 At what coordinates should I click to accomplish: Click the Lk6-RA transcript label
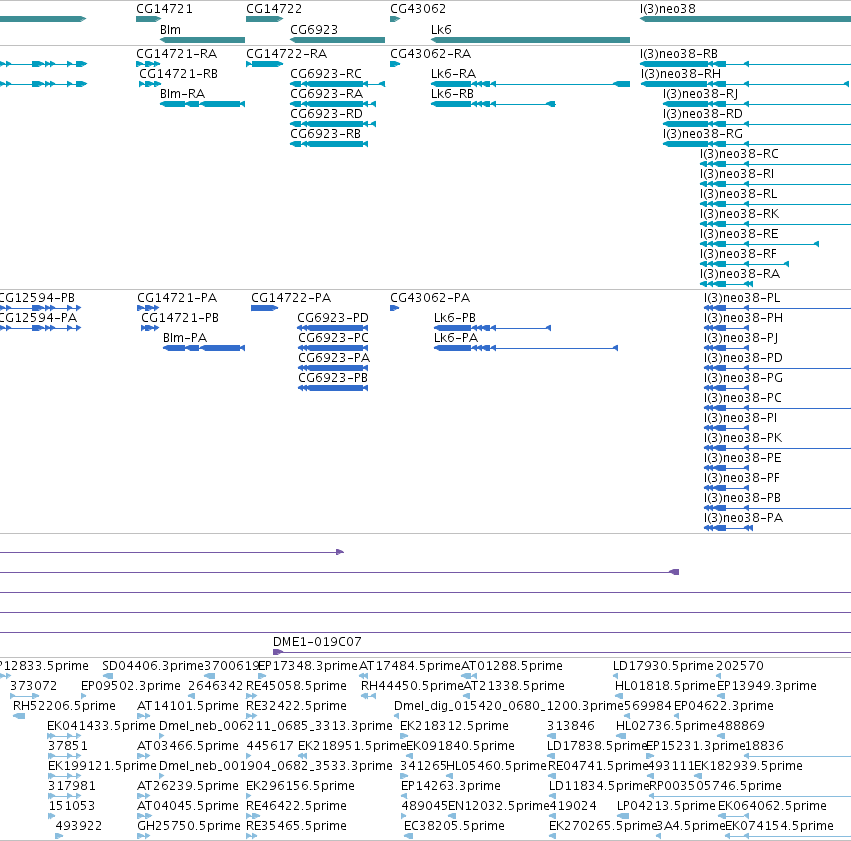click(453, 74)
